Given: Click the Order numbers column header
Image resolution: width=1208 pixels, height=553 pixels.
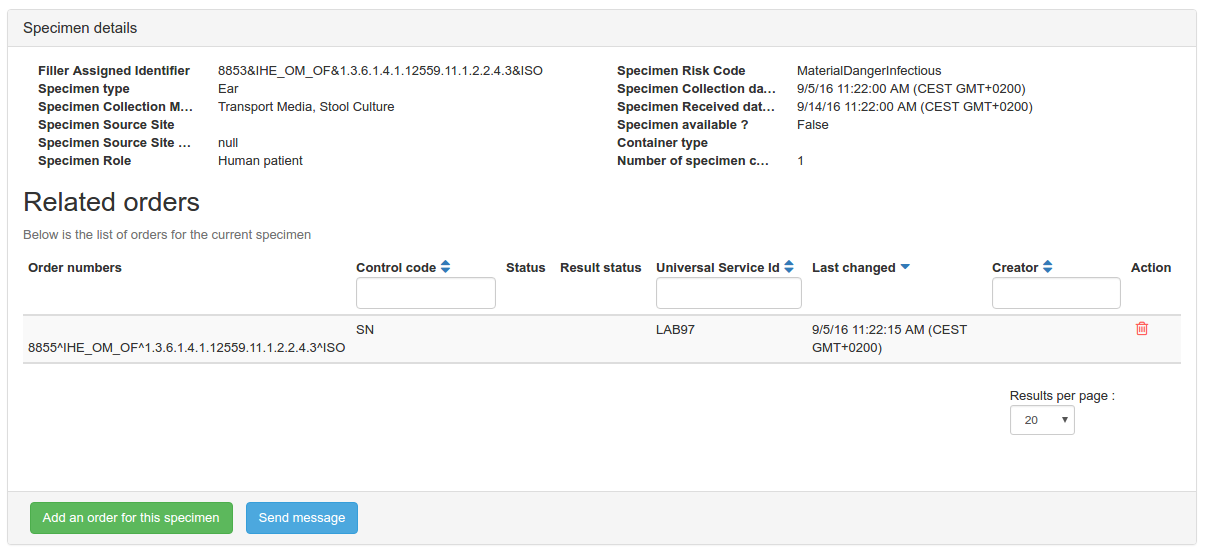Looking at the screenshot, I should [75, 267].
